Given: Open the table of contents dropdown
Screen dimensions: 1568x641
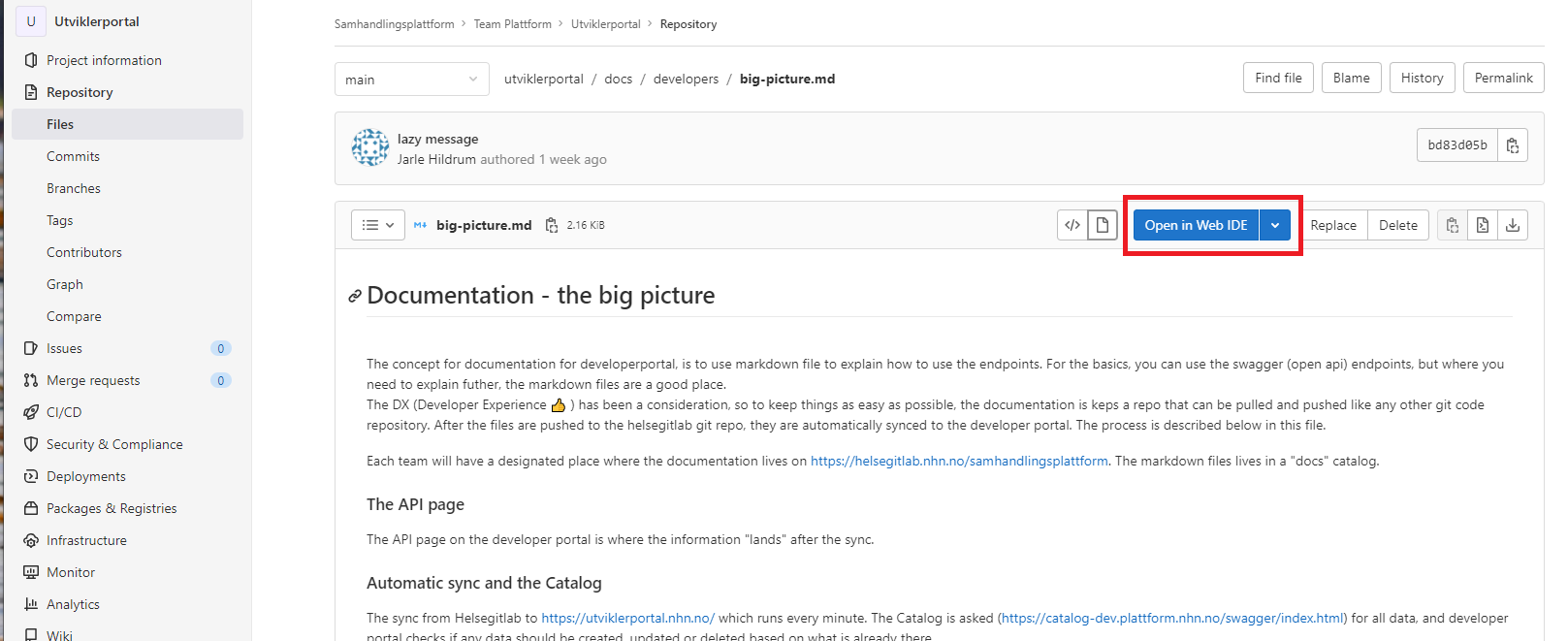Looking at the screenshot, I should 378,225.
